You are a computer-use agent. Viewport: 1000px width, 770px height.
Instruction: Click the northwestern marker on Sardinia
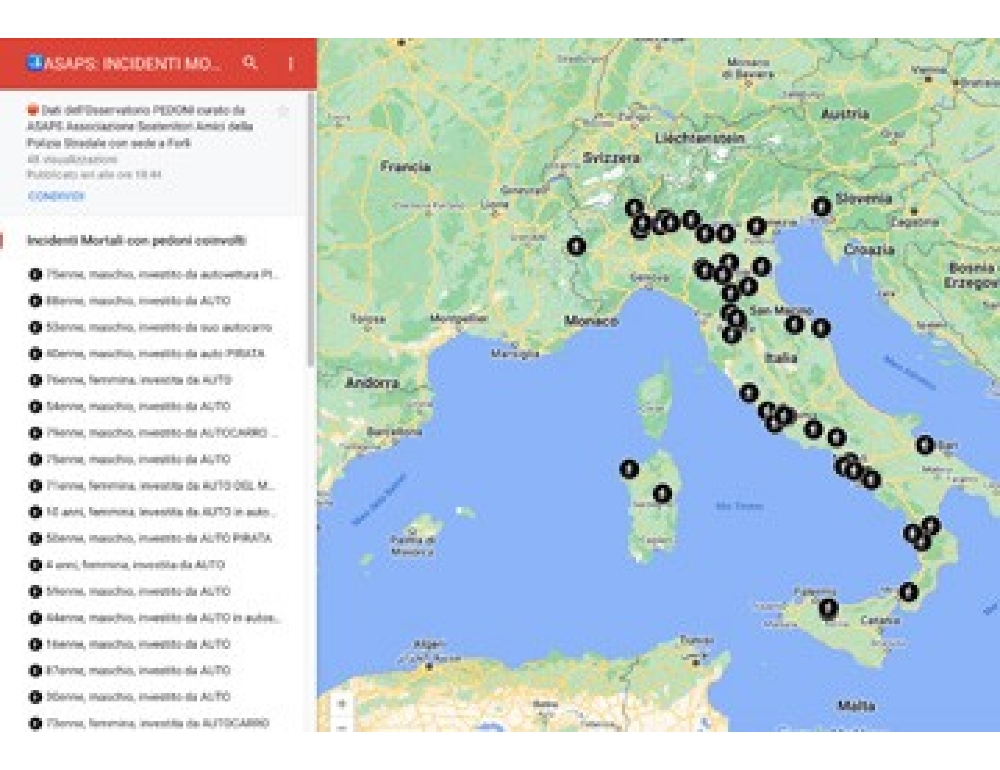(628, 468)
